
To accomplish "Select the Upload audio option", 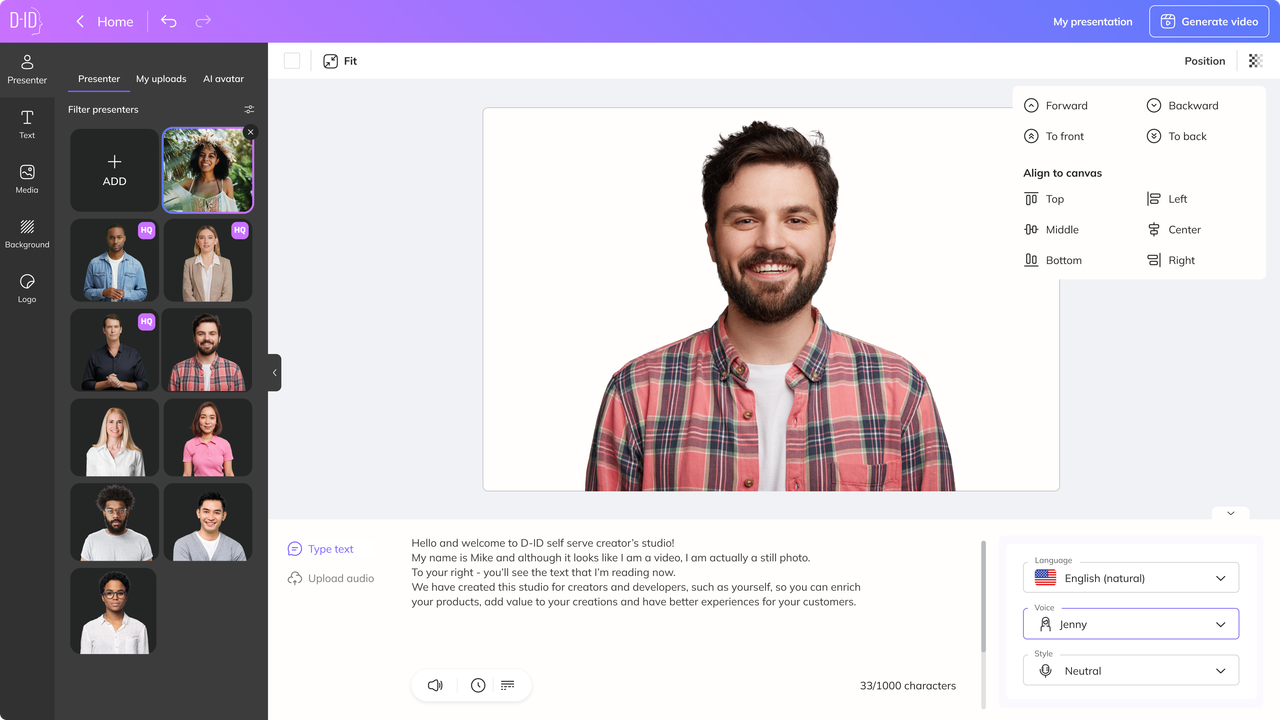I will [x=331, y=578].
